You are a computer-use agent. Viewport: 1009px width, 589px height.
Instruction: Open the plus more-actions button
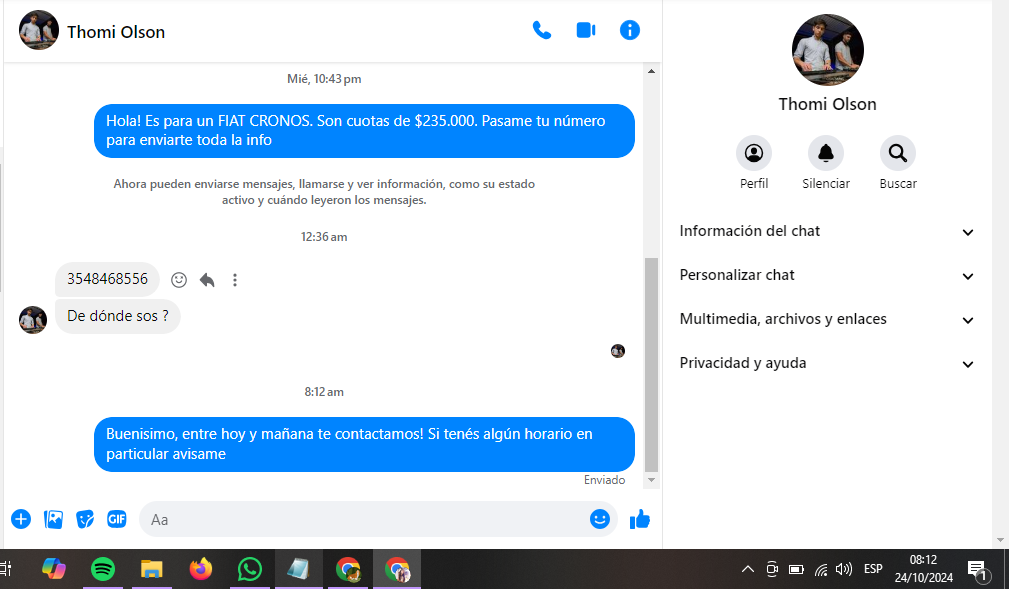pyautogui.click(x=21, y=519)
